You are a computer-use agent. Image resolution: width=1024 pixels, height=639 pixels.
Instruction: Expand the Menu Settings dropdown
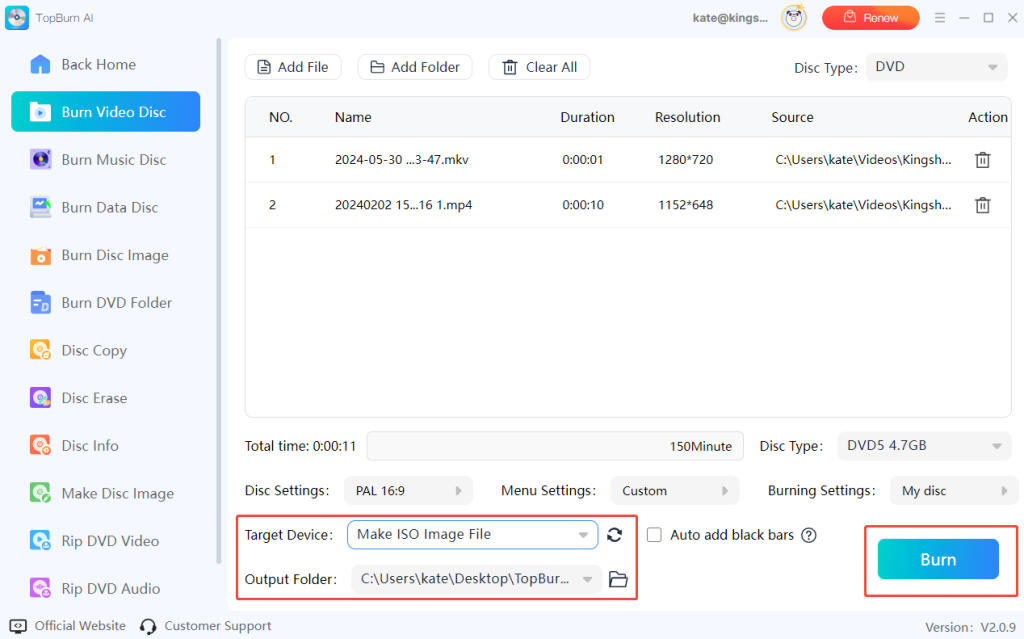coord(674,490)
